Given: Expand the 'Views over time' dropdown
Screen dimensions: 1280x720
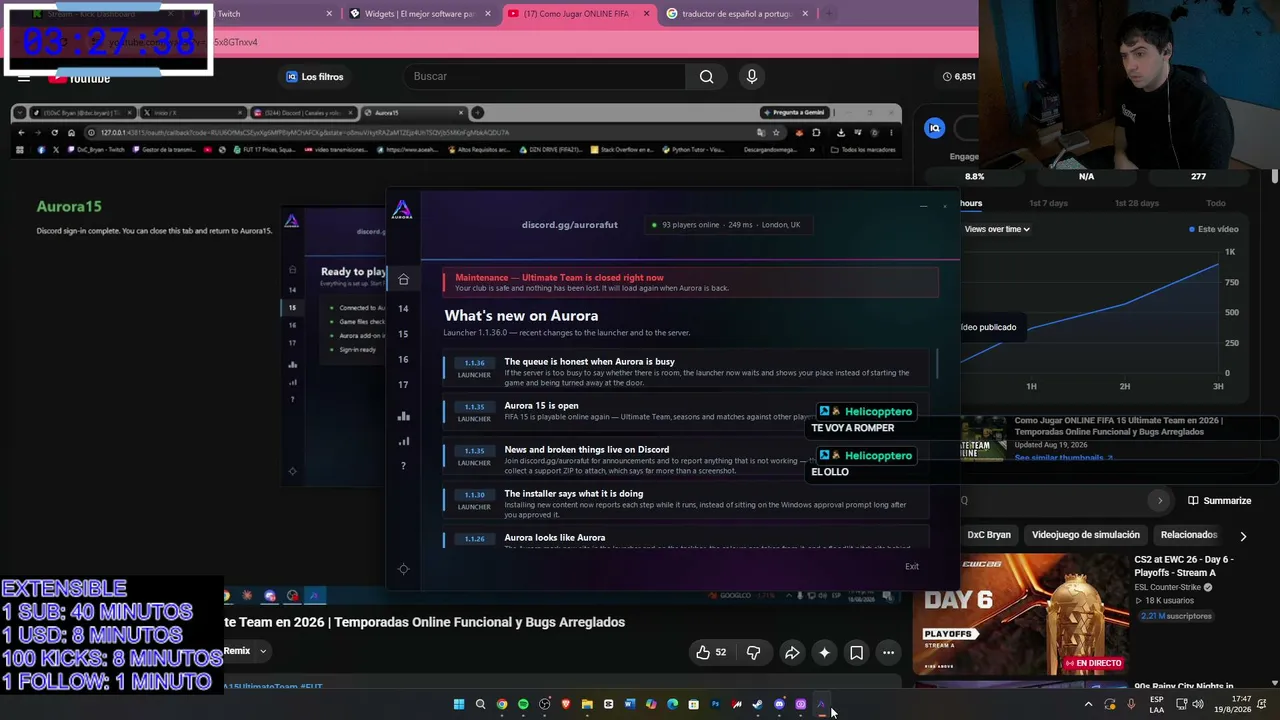Looking at the screenshot, I should click(x=997, y=229).
